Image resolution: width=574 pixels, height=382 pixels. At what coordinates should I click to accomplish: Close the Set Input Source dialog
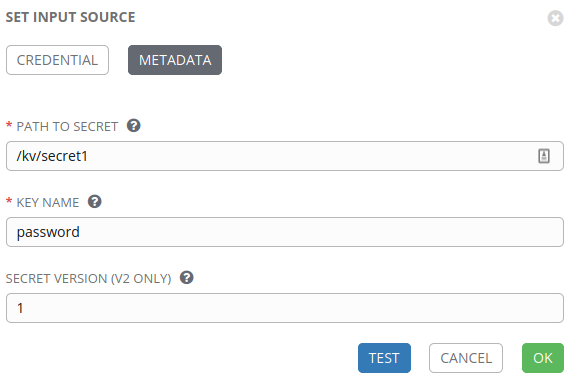coord(555,18)
